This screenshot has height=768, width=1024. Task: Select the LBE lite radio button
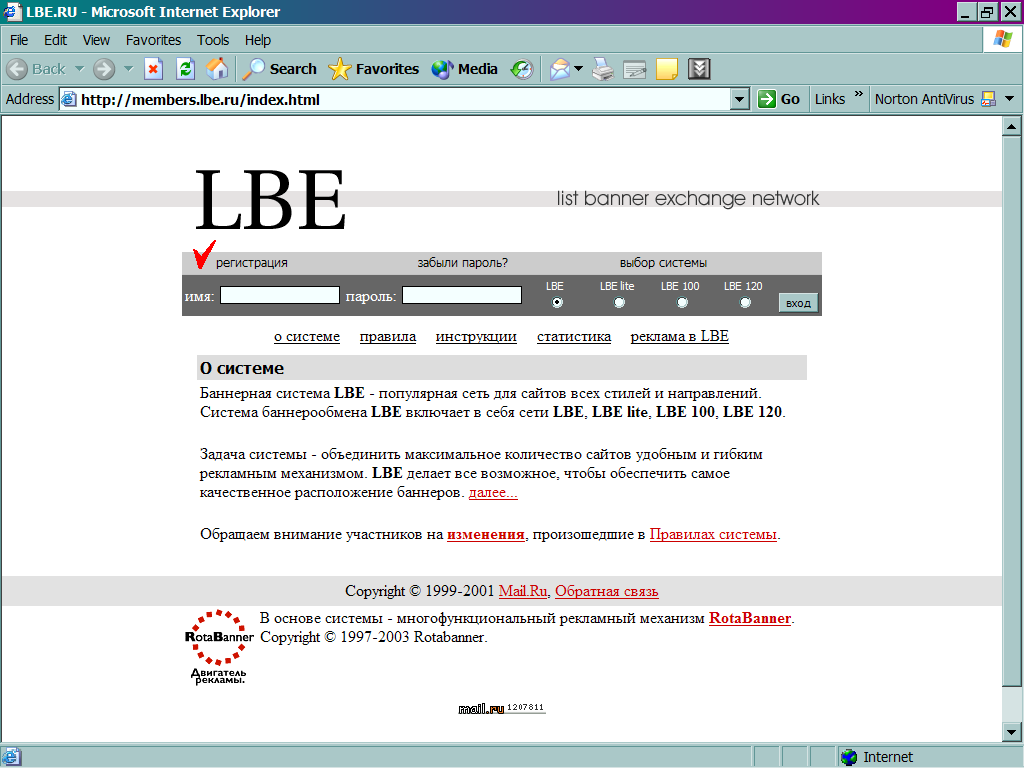pyautogui.click(x=619, y=303)
